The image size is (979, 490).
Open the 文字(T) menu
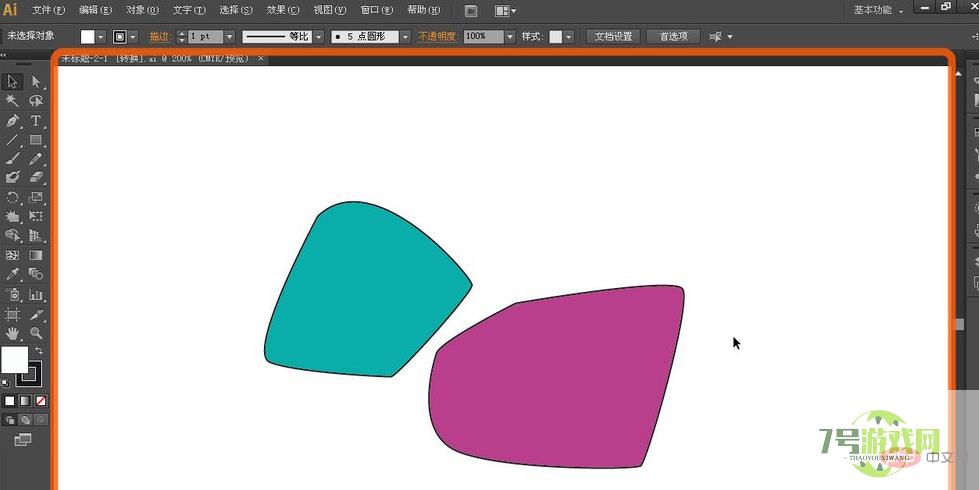tap(189, 10)
